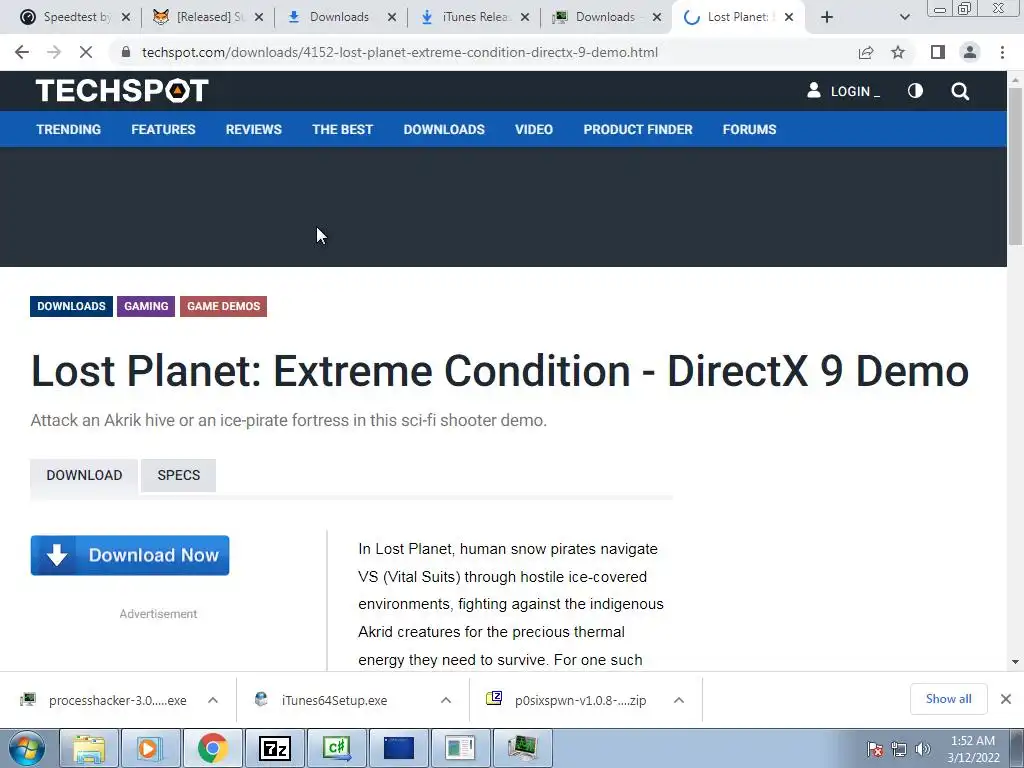1024x768 pixels.
Task: Expand options for processhacker download
Action: click(x=213, y=700)
